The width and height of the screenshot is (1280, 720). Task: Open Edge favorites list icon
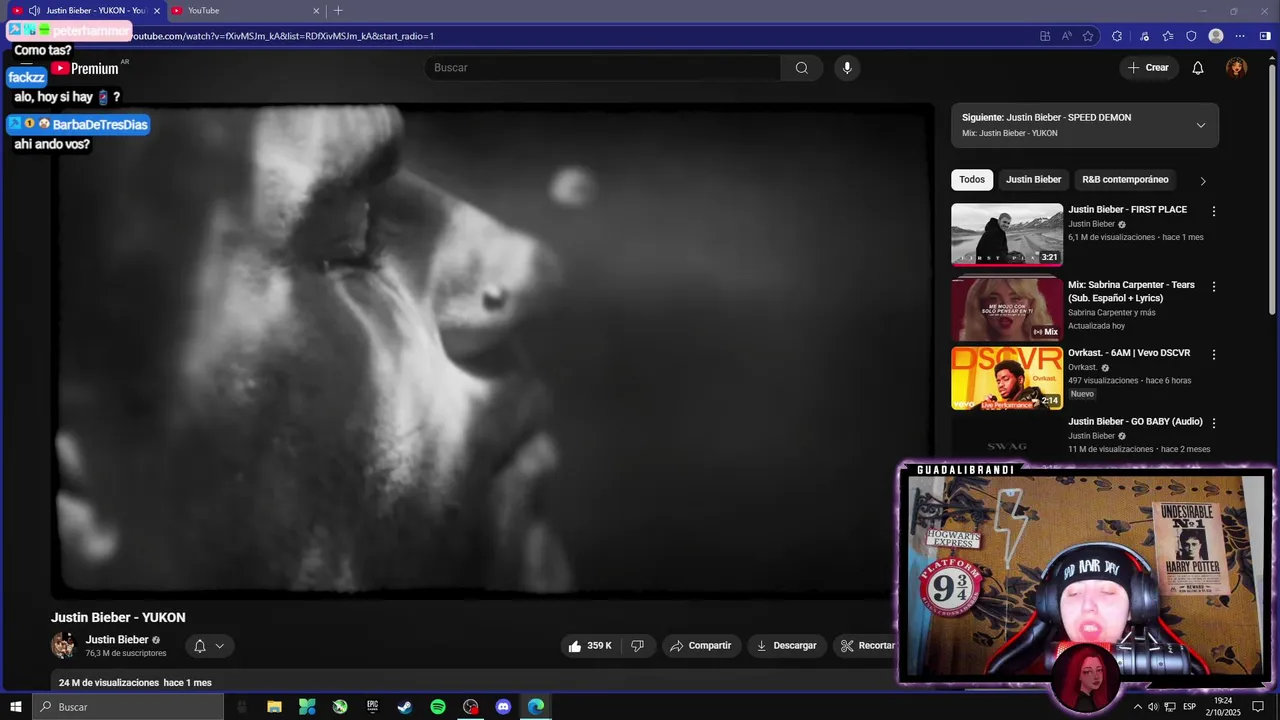[x=1168, y=36]
